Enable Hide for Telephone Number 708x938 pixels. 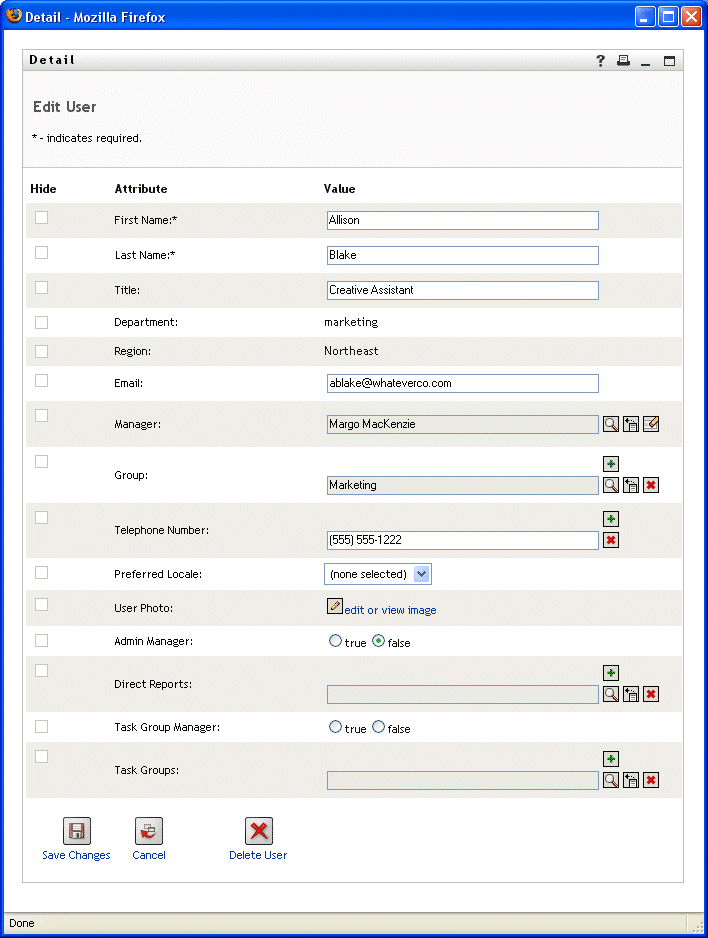tap(41, 517)
